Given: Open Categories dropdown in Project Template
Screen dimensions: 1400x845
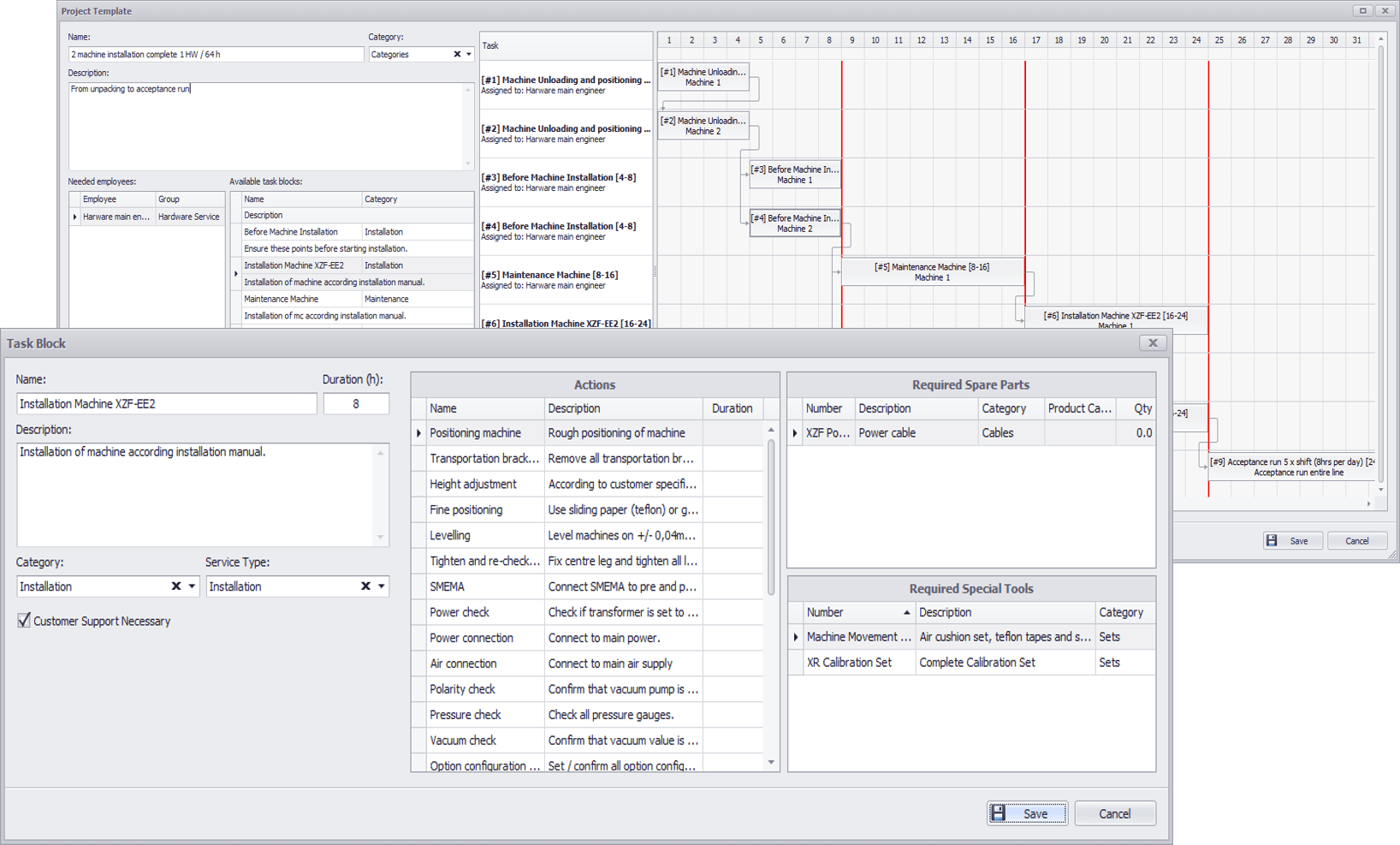Looking at the screenshot, I should [x=469, y=54].
